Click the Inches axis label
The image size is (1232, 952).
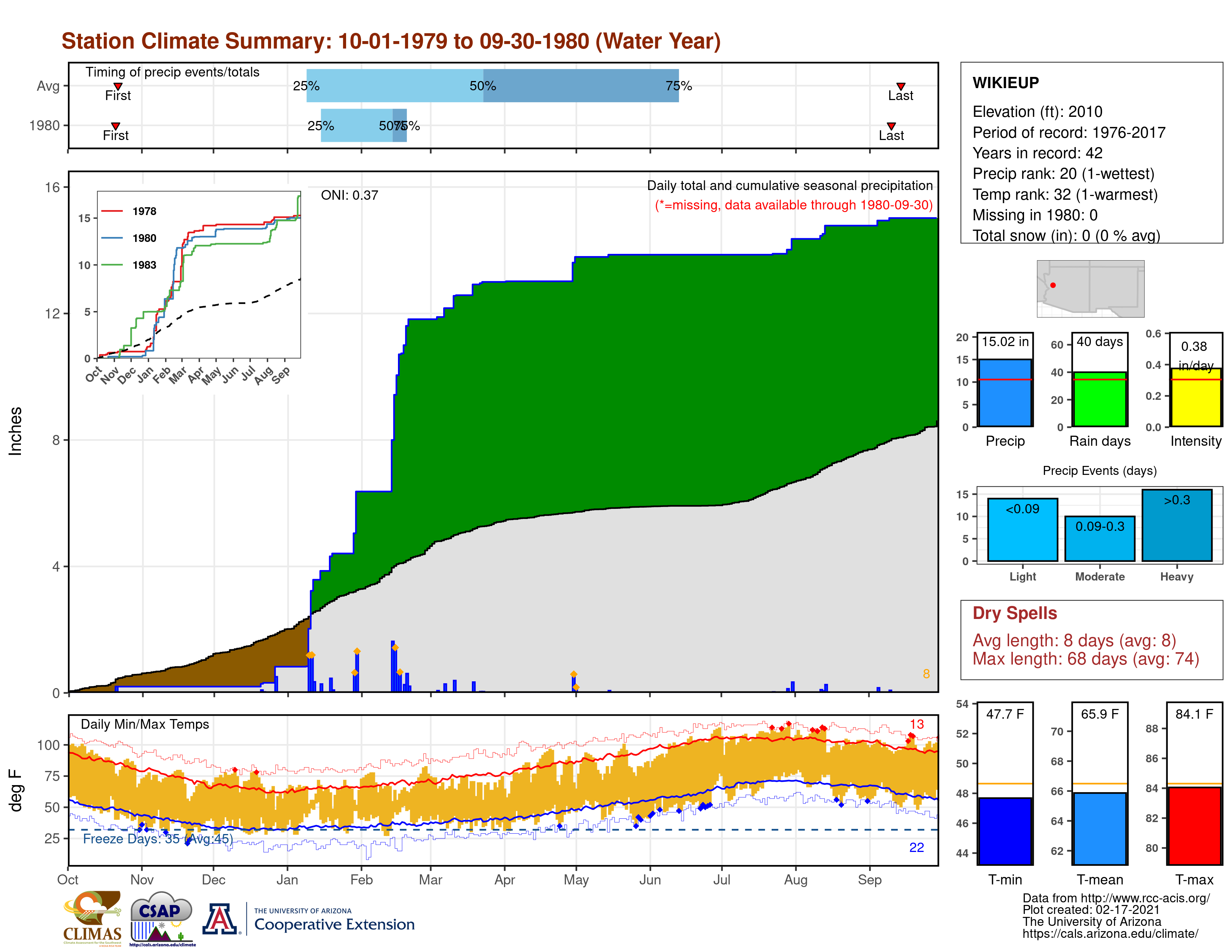[x=15, y=431]
